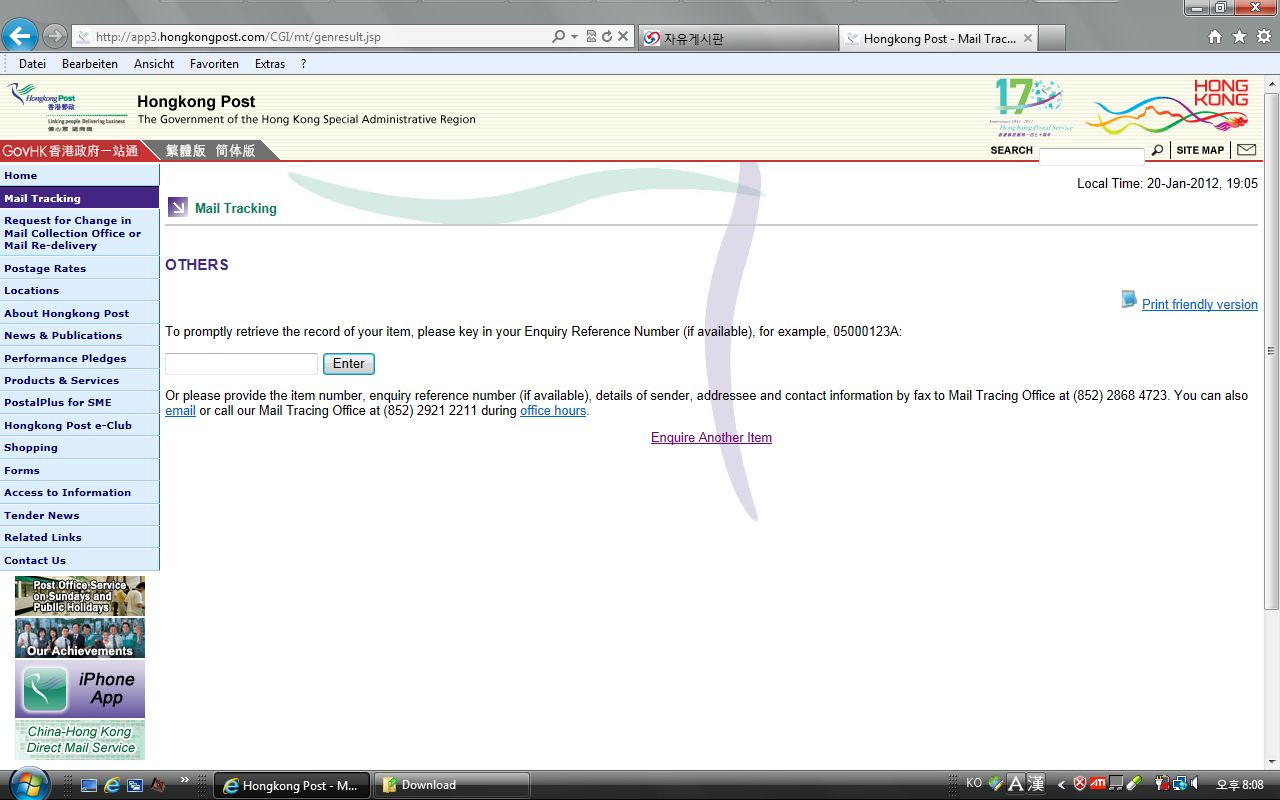This screenshot has height=800, width=1280.
Task: Open Products & Services sidebar item
Action: click(x=80, y=380)
